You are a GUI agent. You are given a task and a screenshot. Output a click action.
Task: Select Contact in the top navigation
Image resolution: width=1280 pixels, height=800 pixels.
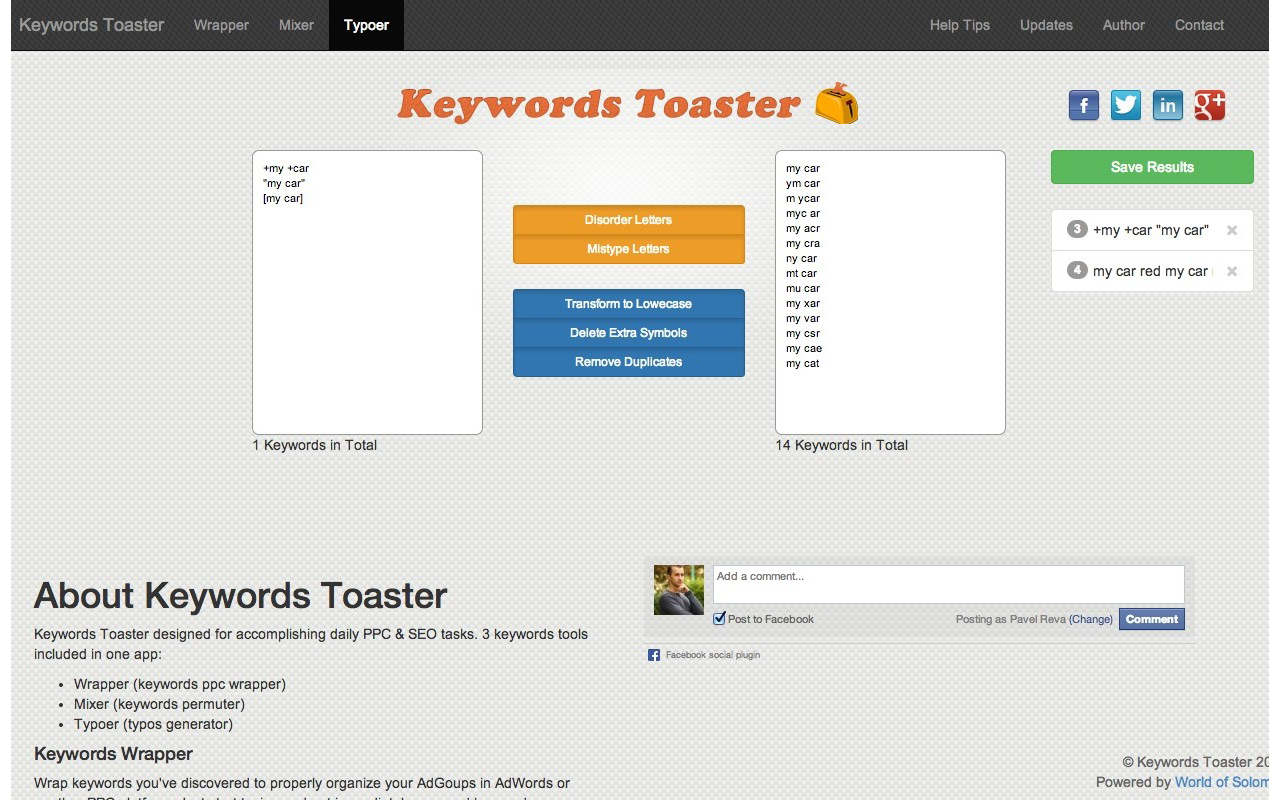1199,25
